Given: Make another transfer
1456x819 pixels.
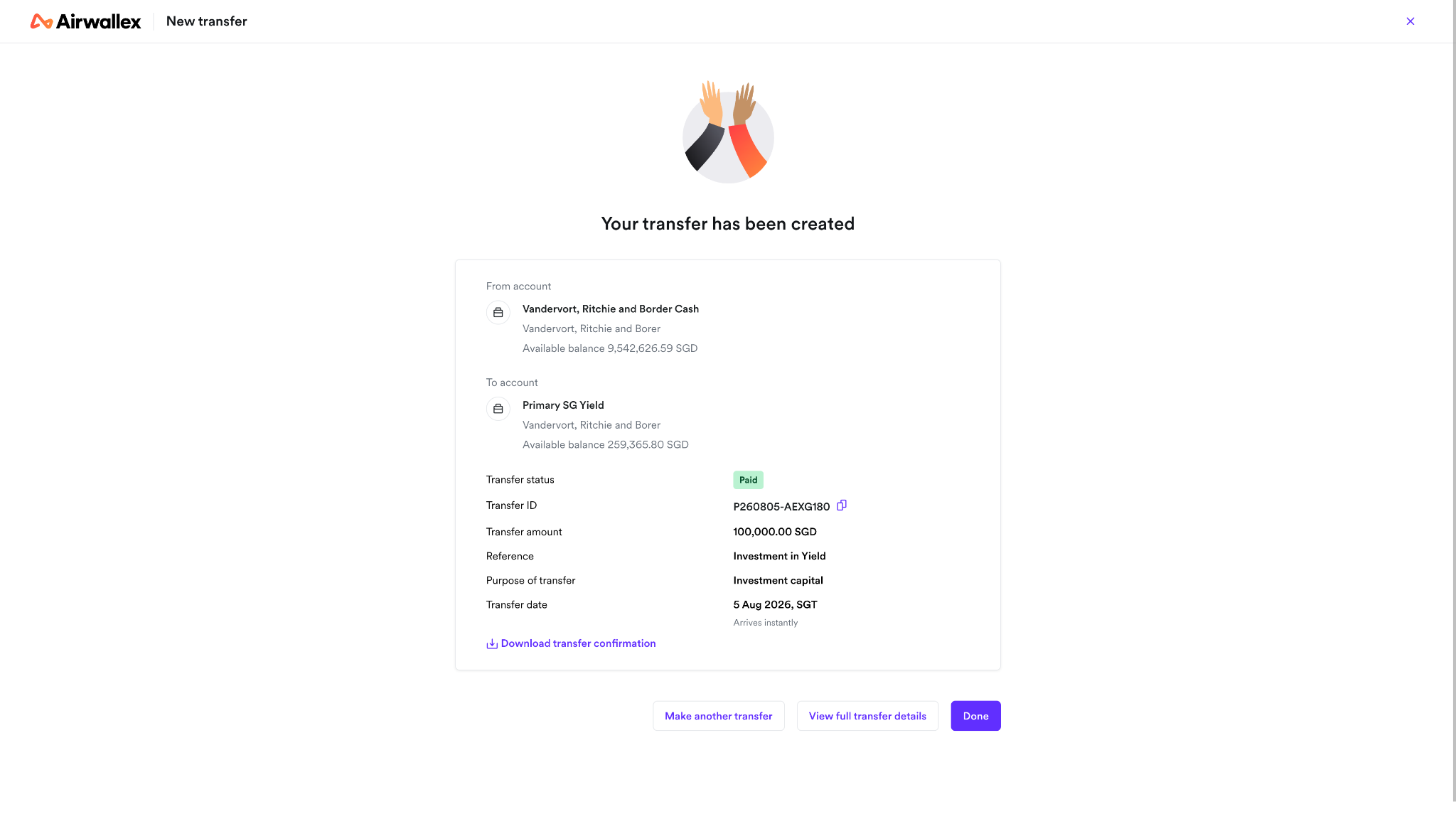Looking at the screenshot, I should pos(719,716).
